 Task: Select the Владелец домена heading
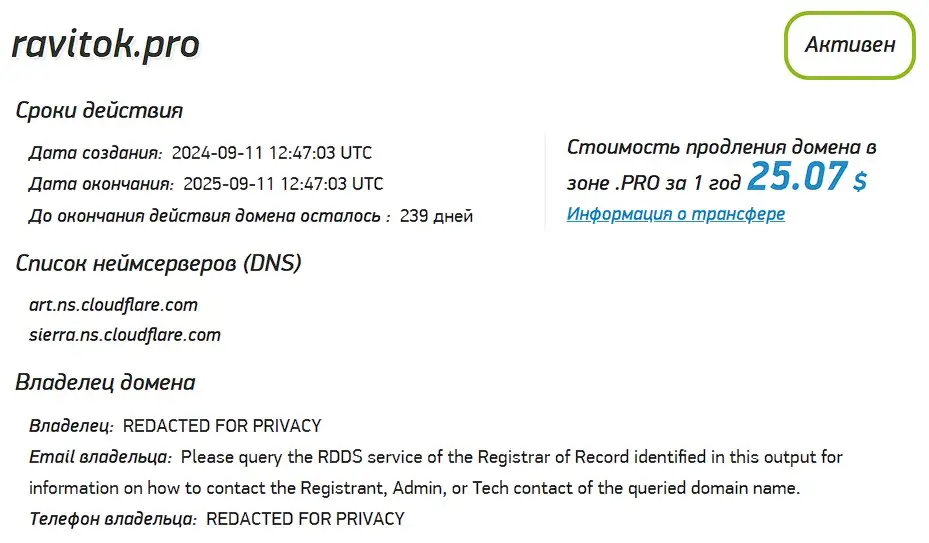pyautogui.click(x=105, y=382)
